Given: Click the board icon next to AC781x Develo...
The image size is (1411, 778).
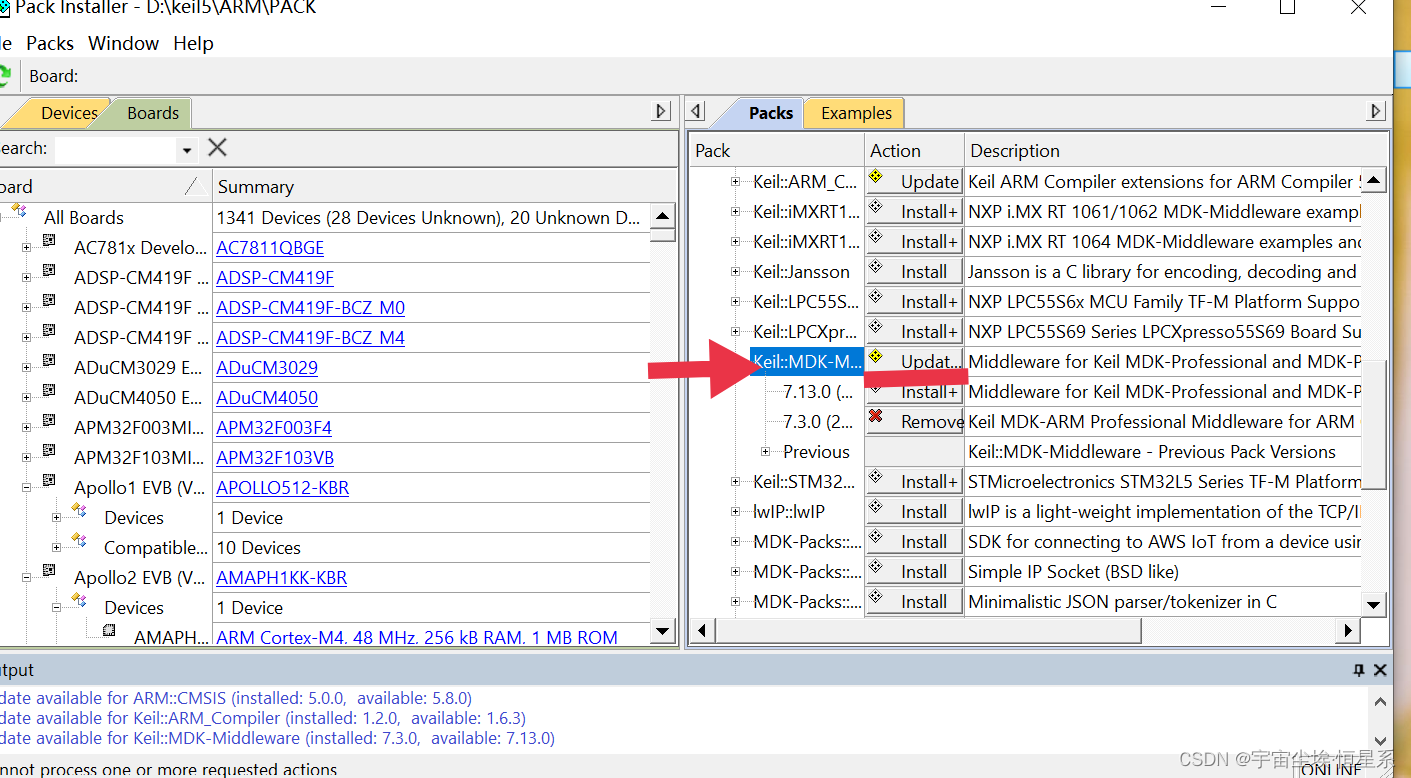Looking at the screenshot, I should [x=49, y=241].
